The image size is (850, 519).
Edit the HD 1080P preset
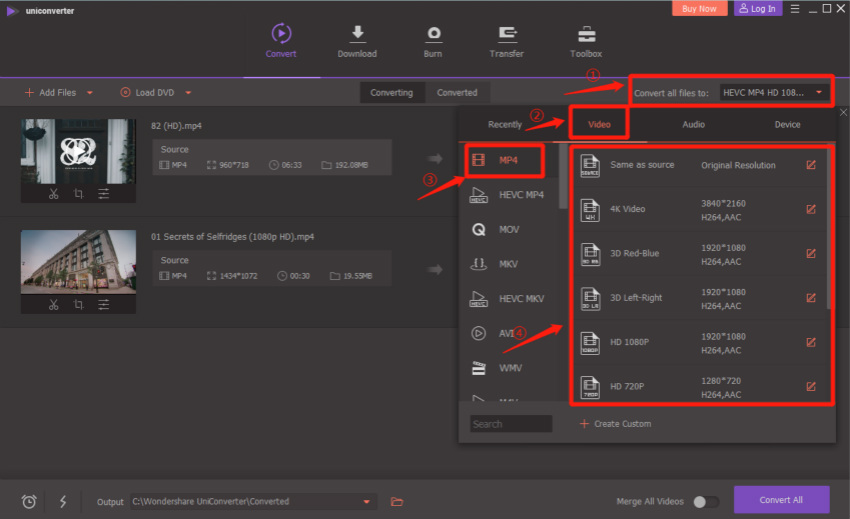click(x=811, y=342)
